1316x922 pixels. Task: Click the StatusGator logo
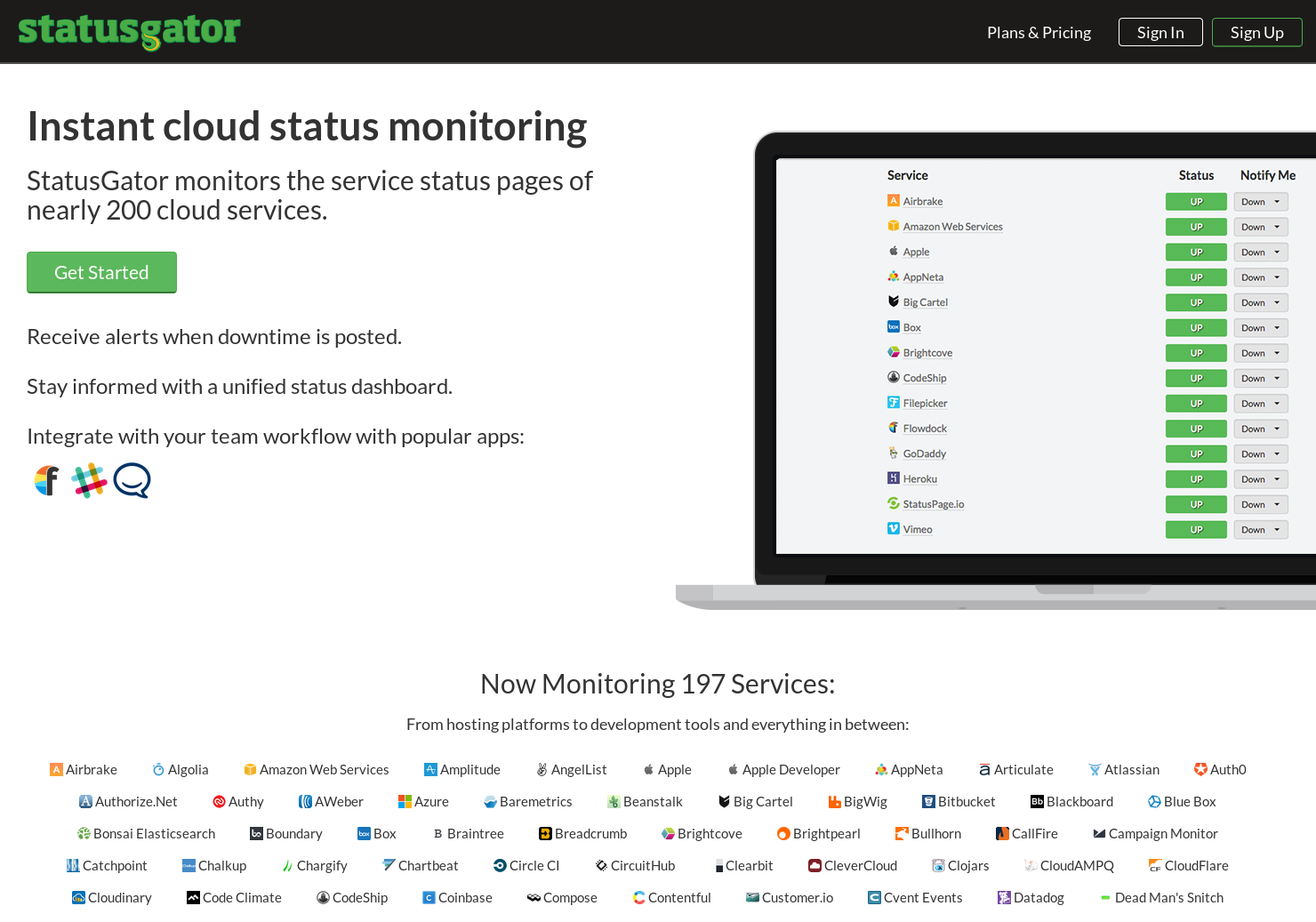coord(128,32)
